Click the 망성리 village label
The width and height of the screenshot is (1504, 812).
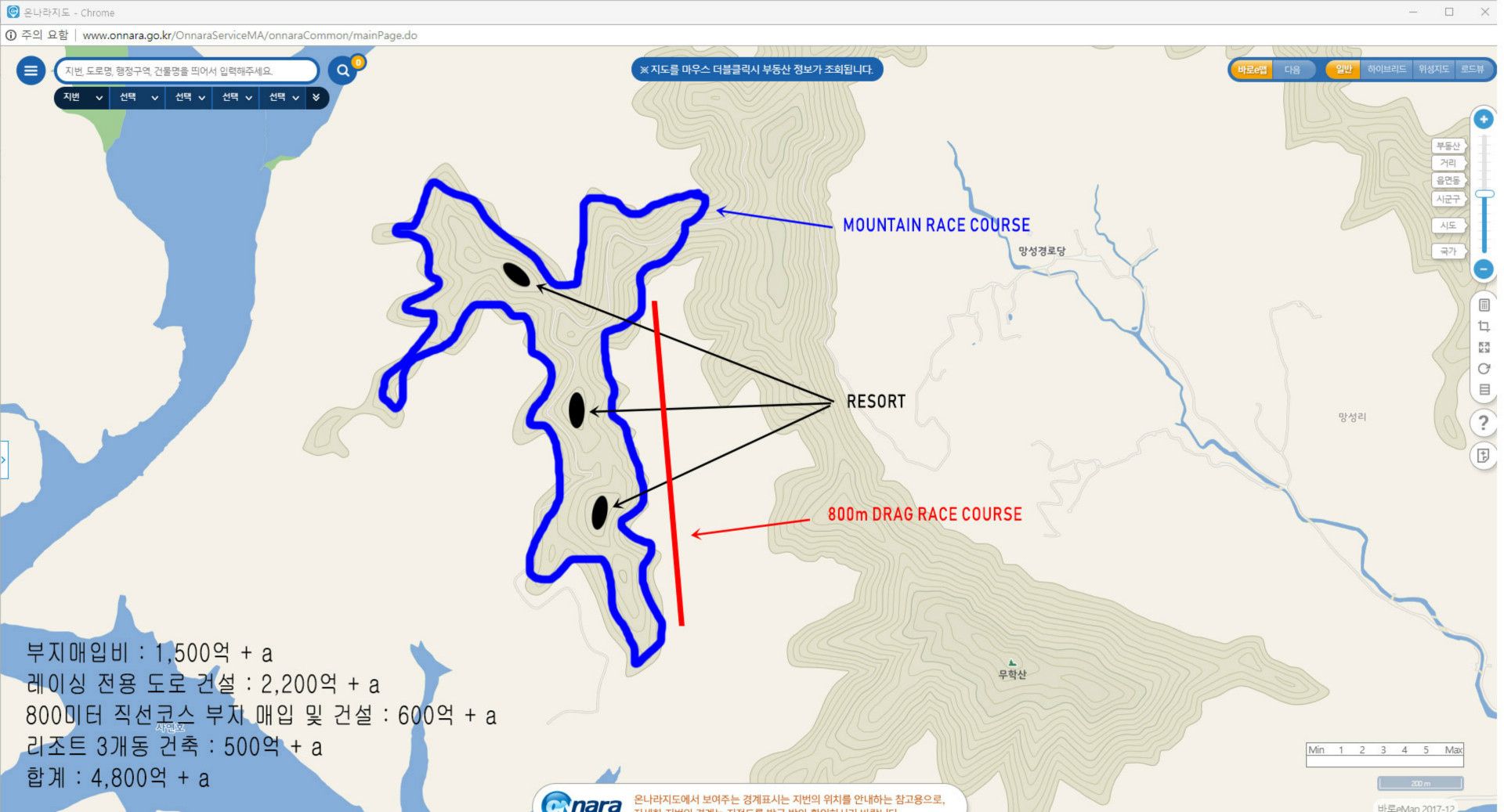pos(1352,417)
